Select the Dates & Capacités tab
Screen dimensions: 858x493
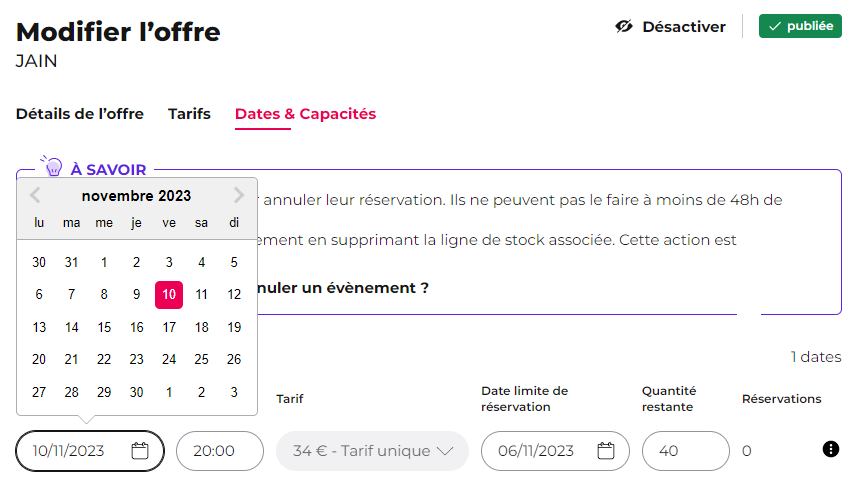coord(305,114)
